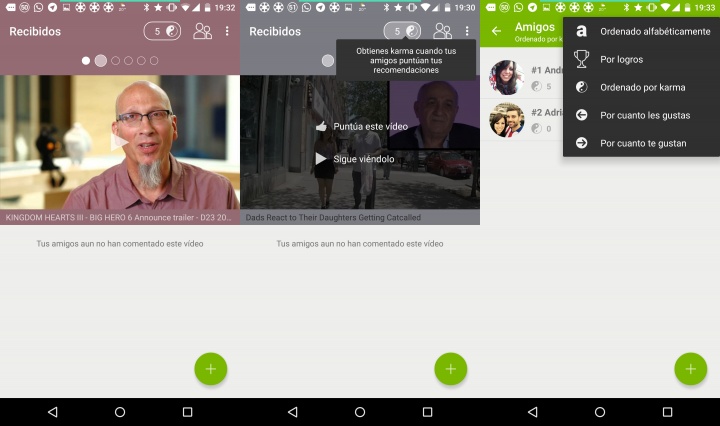The height and width of the screenshot is (426, 720).
Task: Choose Sigue viéndolo option
Action: click(x=364, y=159)
